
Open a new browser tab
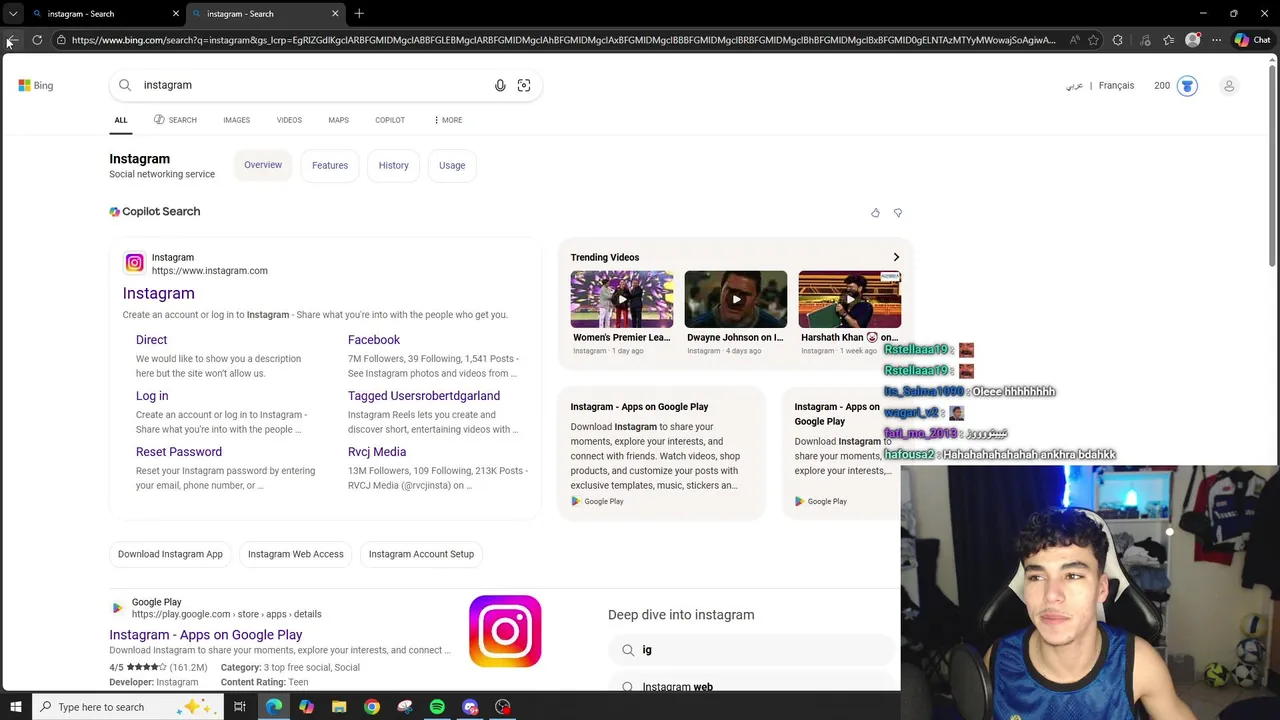coord(359,13)
